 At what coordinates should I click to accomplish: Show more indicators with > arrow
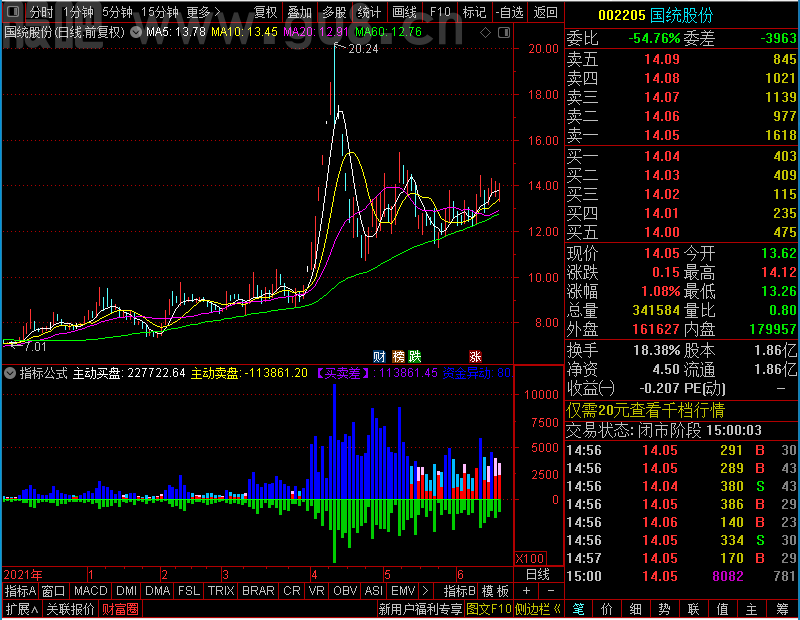pos(426,591)
